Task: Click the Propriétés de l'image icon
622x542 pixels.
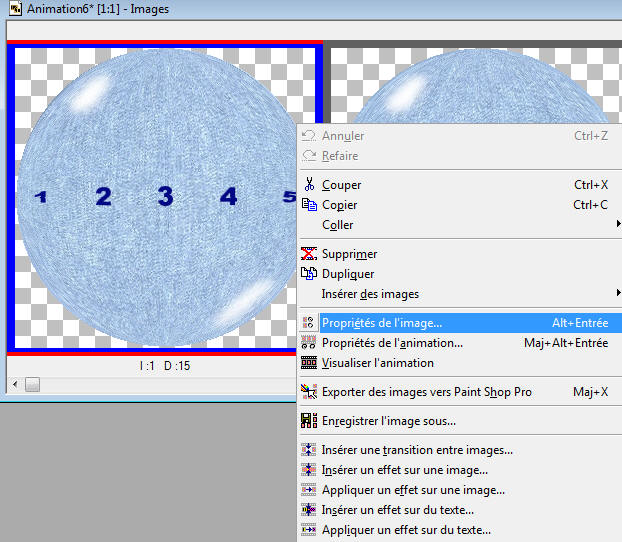Action: 309,322
